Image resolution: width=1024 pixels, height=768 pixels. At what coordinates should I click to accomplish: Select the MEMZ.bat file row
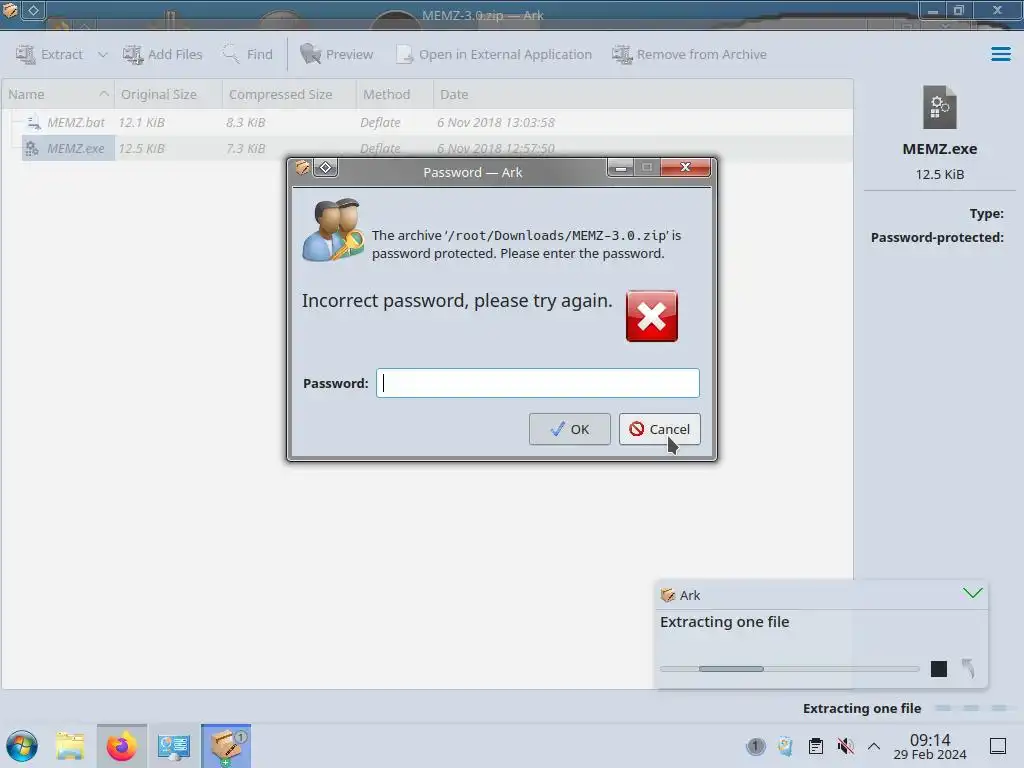pos(427,122)
